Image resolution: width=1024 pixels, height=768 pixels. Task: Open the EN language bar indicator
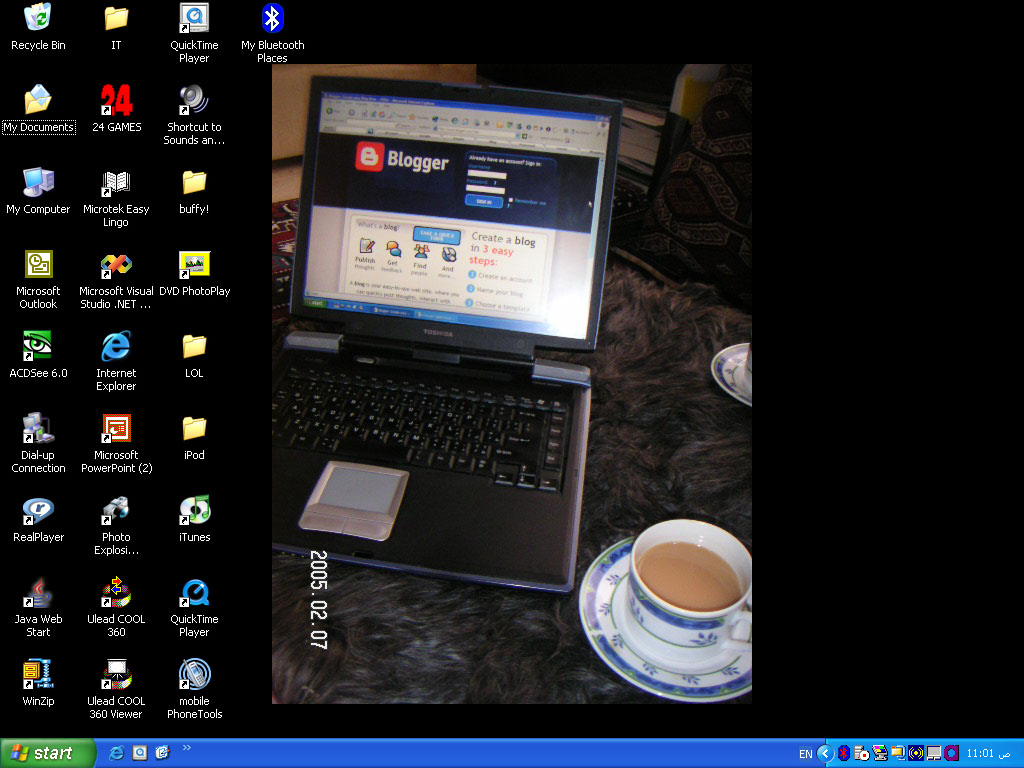coord(806,754)
